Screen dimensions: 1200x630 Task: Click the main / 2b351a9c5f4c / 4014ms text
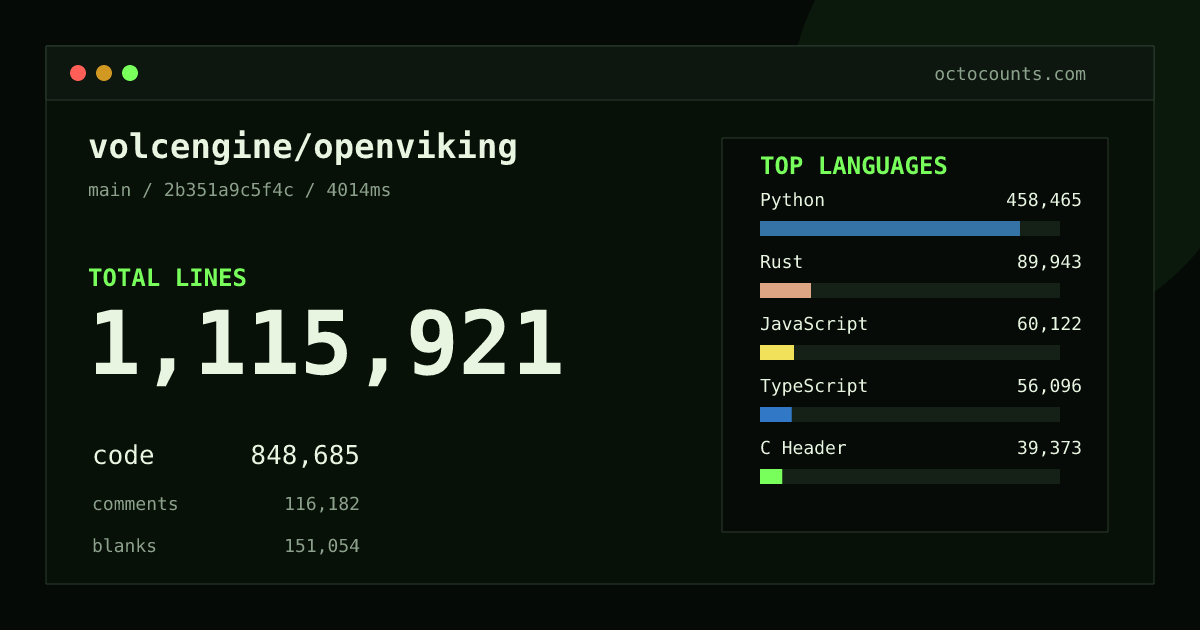(x=240, y=190)
